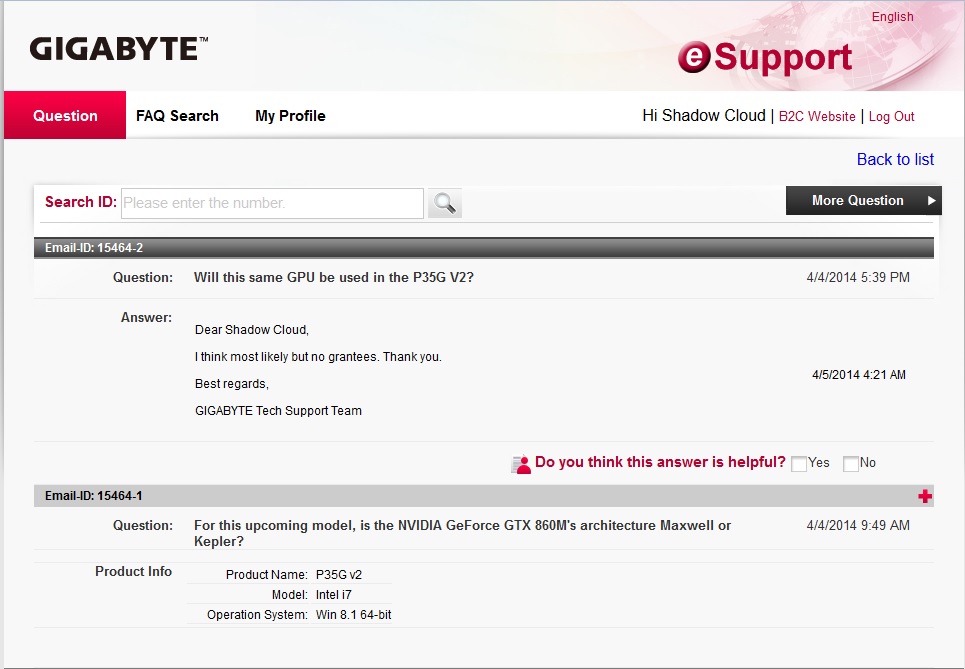
Task: Click the feedback person icon
Action: [x=521, y=464]
